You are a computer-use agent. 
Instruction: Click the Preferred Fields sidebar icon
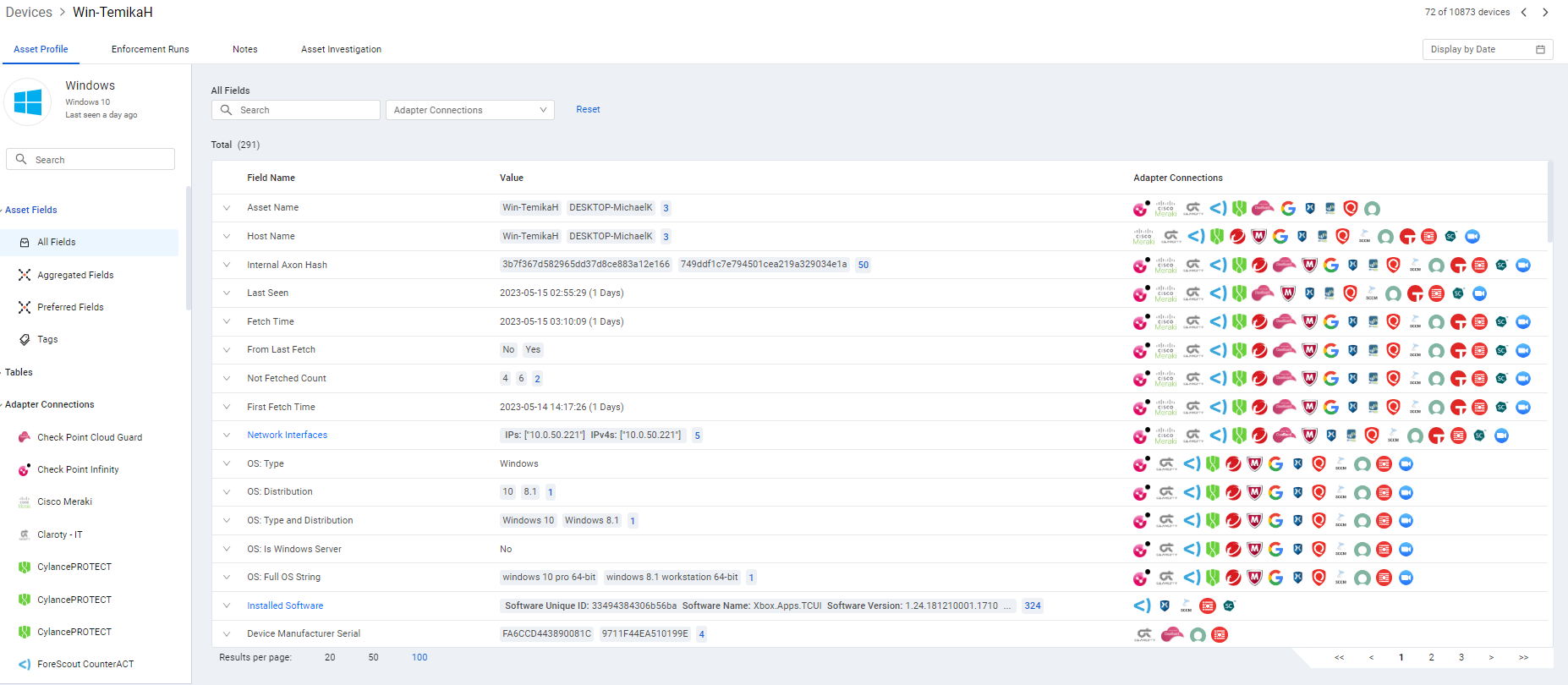tap(25, 307)
